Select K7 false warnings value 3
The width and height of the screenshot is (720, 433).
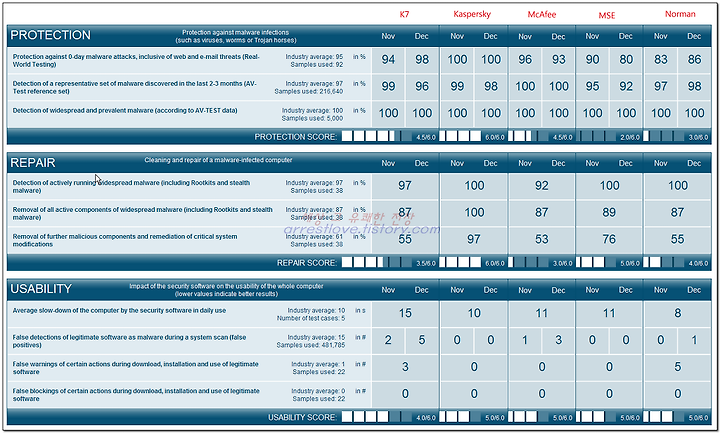point(405,367)
